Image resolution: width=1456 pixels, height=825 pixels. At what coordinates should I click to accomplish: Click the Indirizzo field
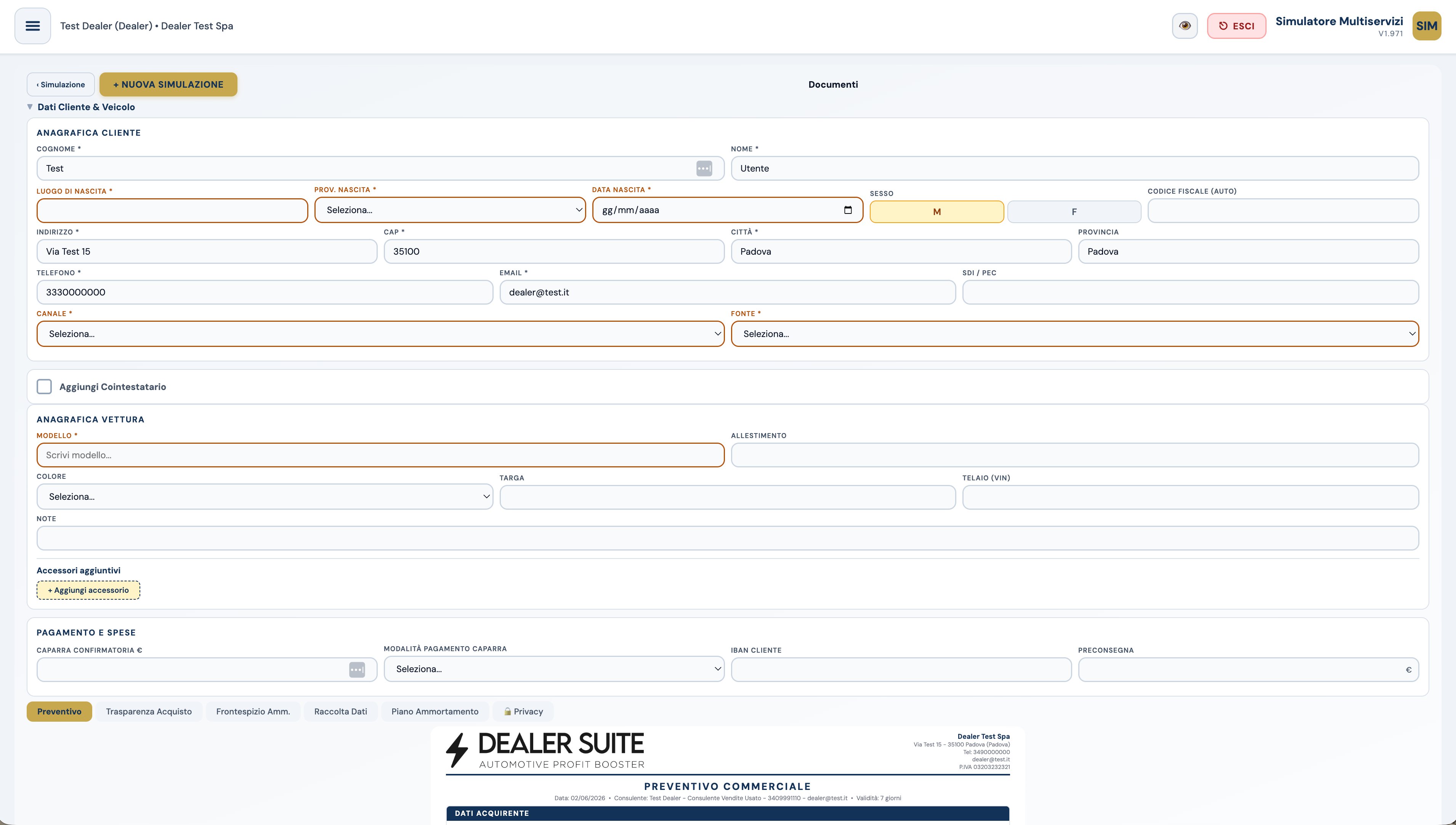[x=207, y=252]
